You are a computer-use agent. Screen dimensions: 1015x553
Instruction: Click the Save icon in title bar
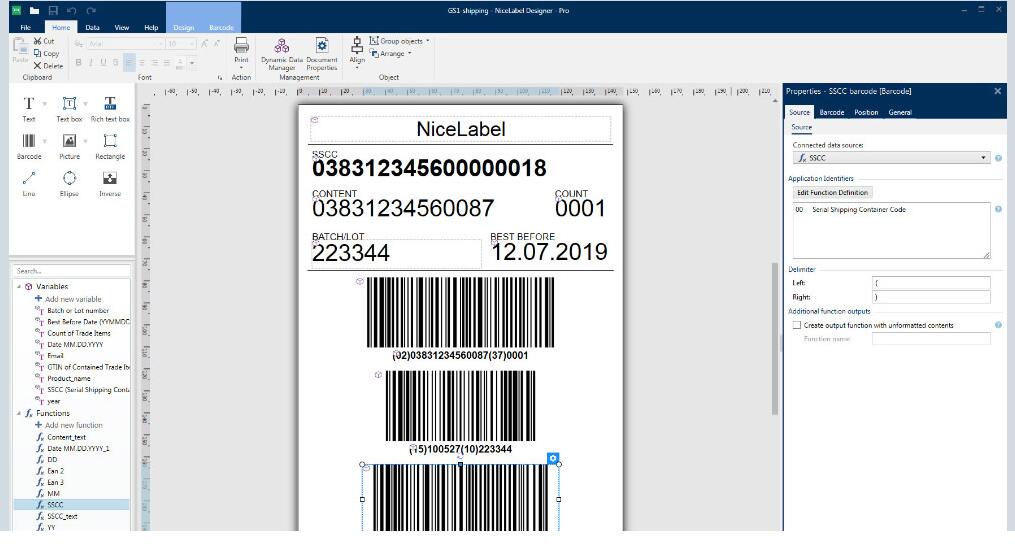tap(53, 10)
